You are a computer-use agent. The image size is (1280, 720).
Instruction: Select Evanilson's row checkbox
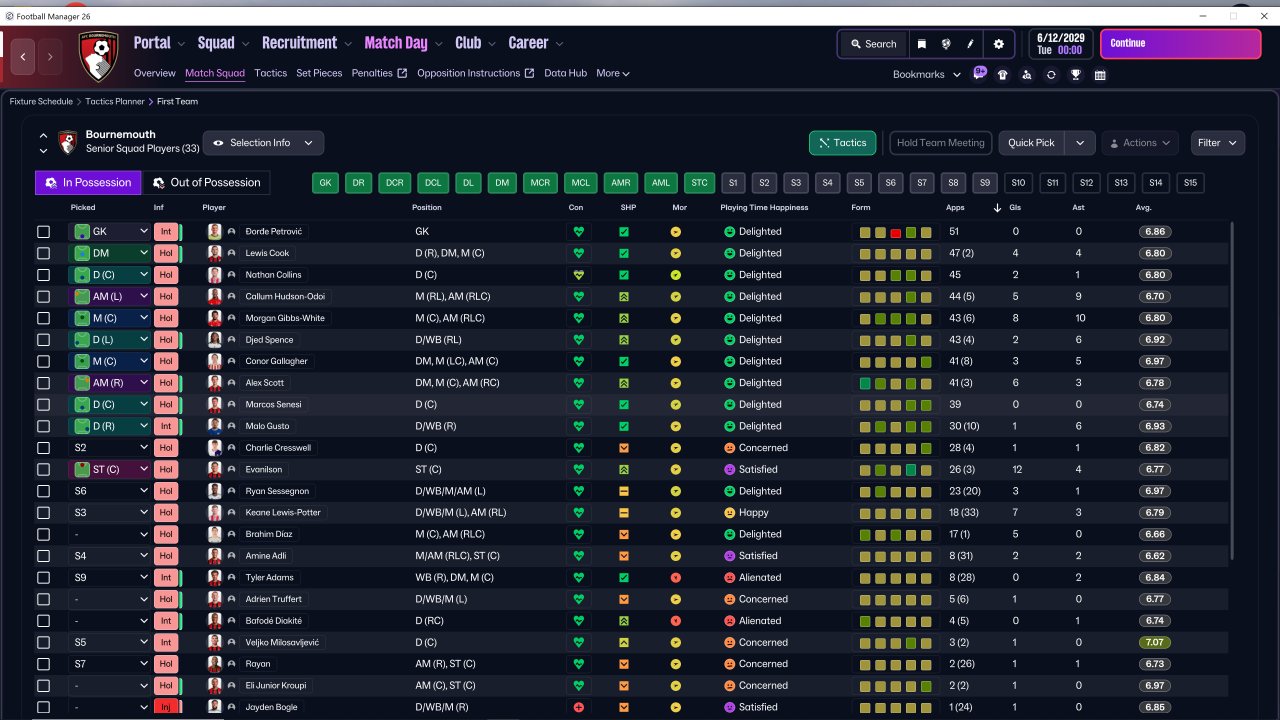point(43,469)
